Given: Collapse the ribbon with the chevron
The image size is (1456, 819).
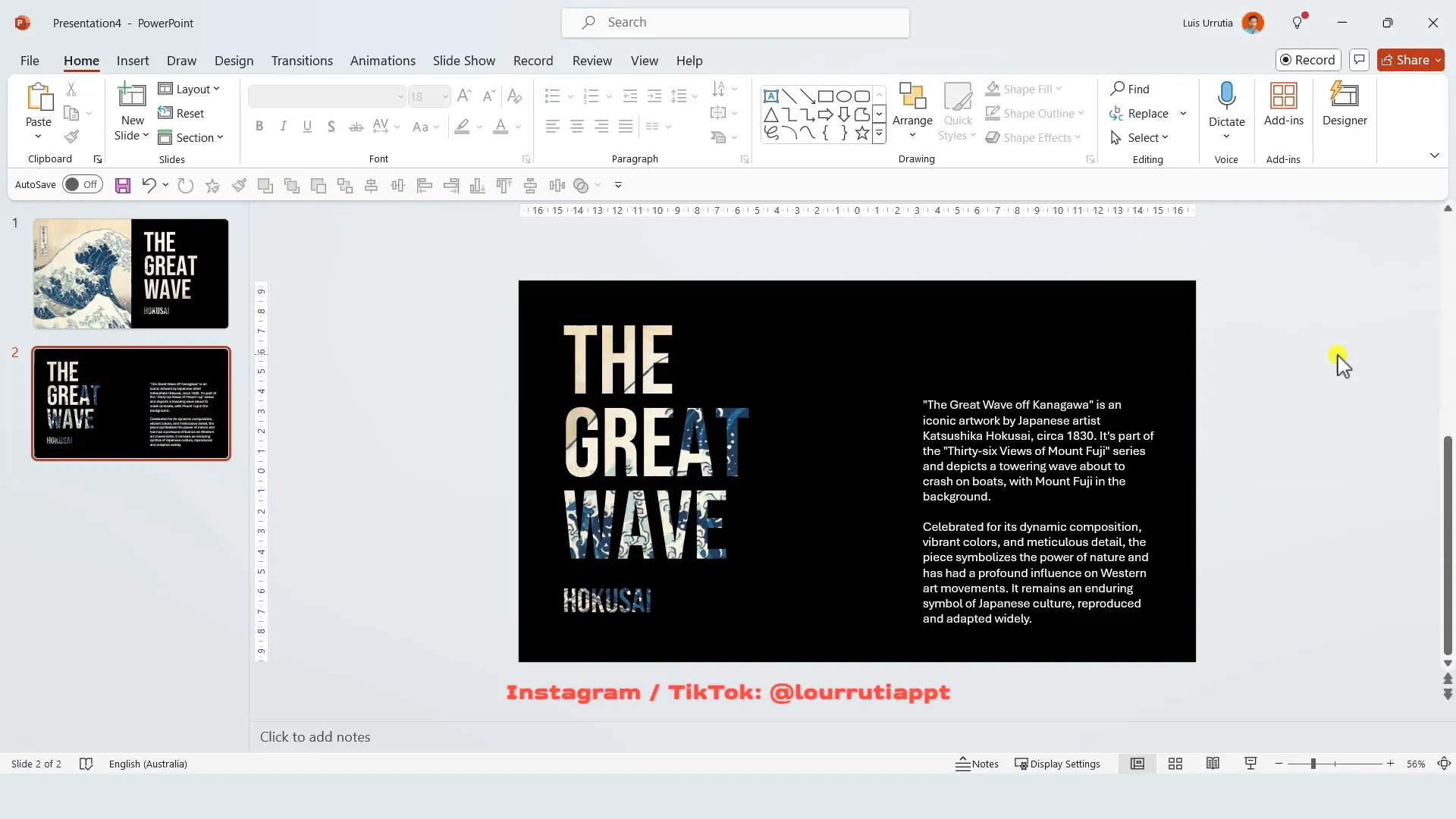Looking at the screenshot, I should point(1434,155).
